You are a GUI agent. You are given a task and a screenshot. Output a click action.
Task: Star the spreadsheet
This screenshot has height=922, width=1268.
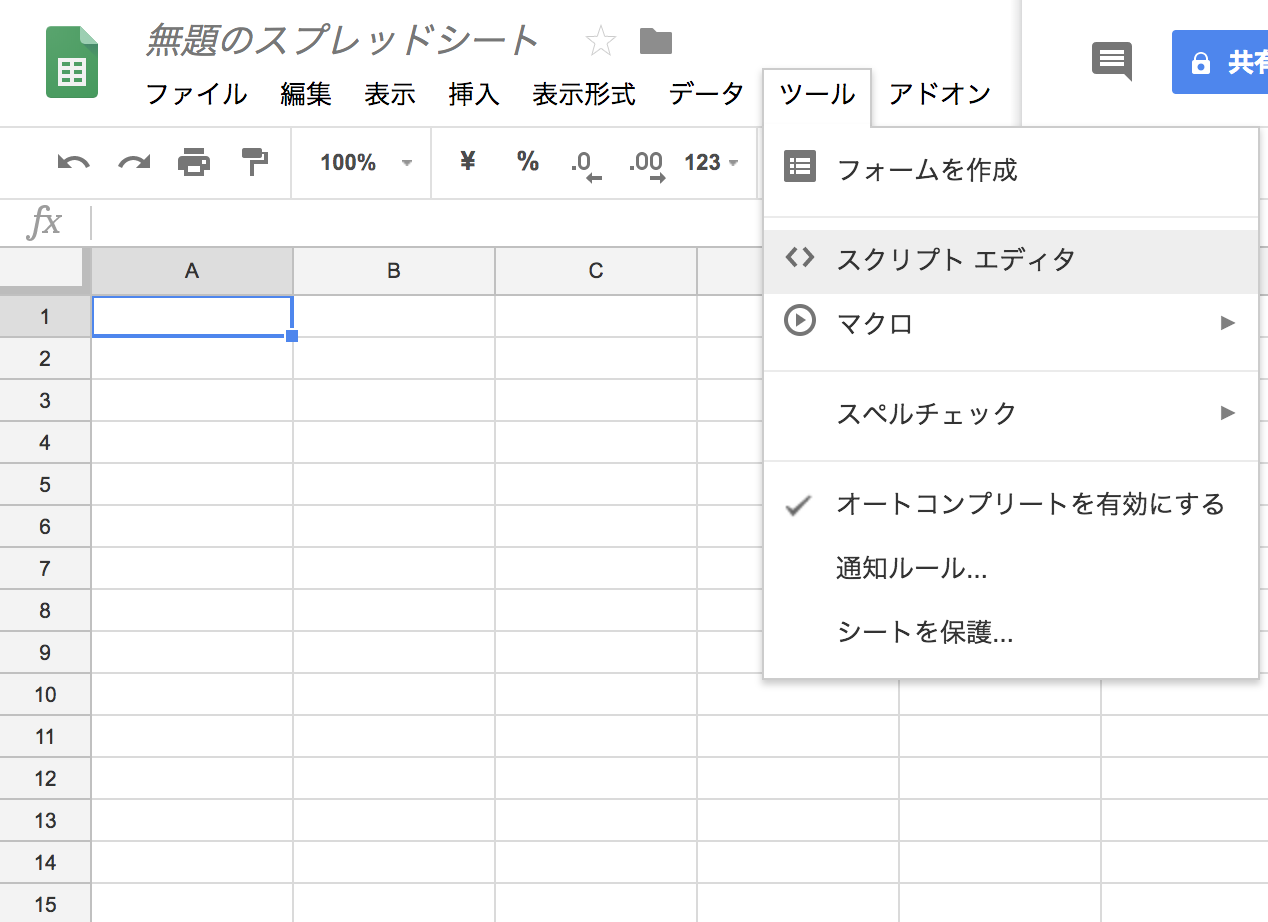(x=601, y=41)
